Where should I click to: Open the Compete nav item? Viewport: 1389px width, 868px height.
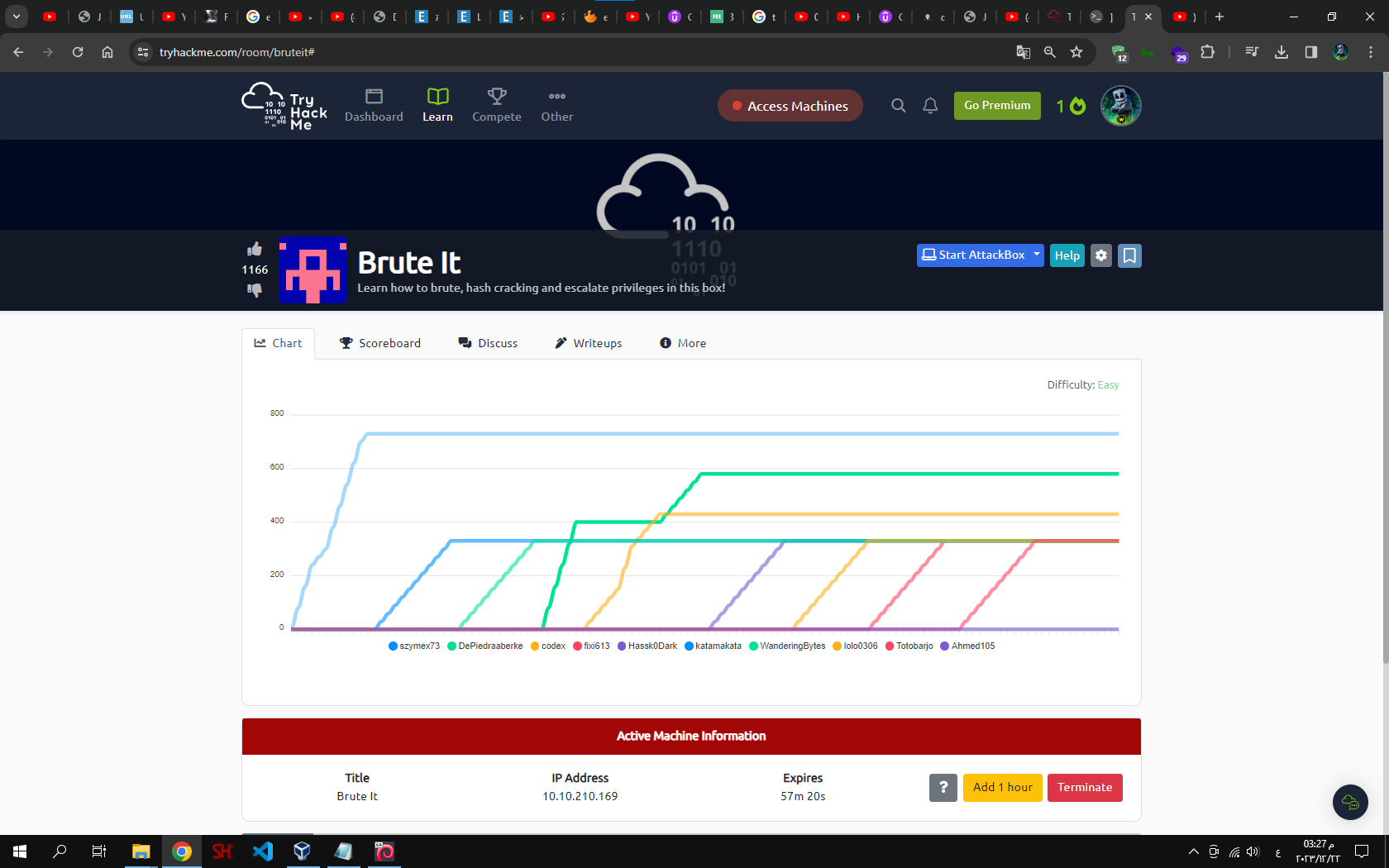[x=497, y=106]
